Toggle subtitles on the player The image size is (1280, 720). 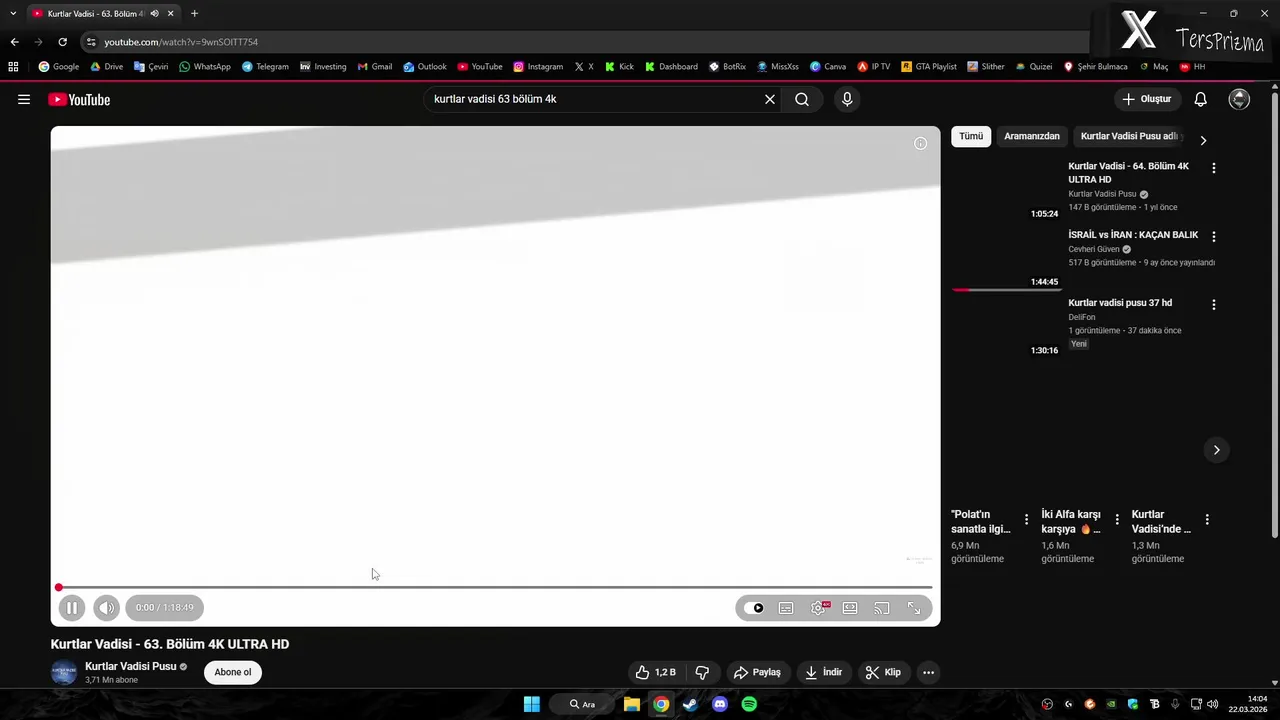click(786, 608)
